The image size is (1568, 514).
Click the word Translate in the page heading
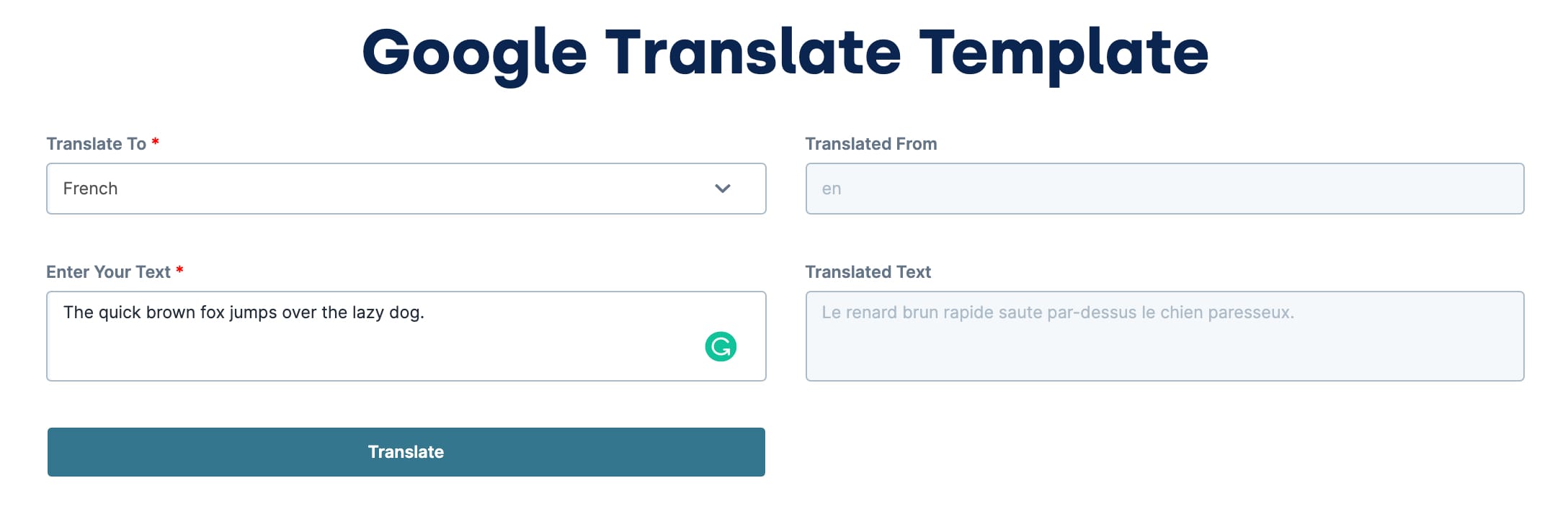click(753, 52)
